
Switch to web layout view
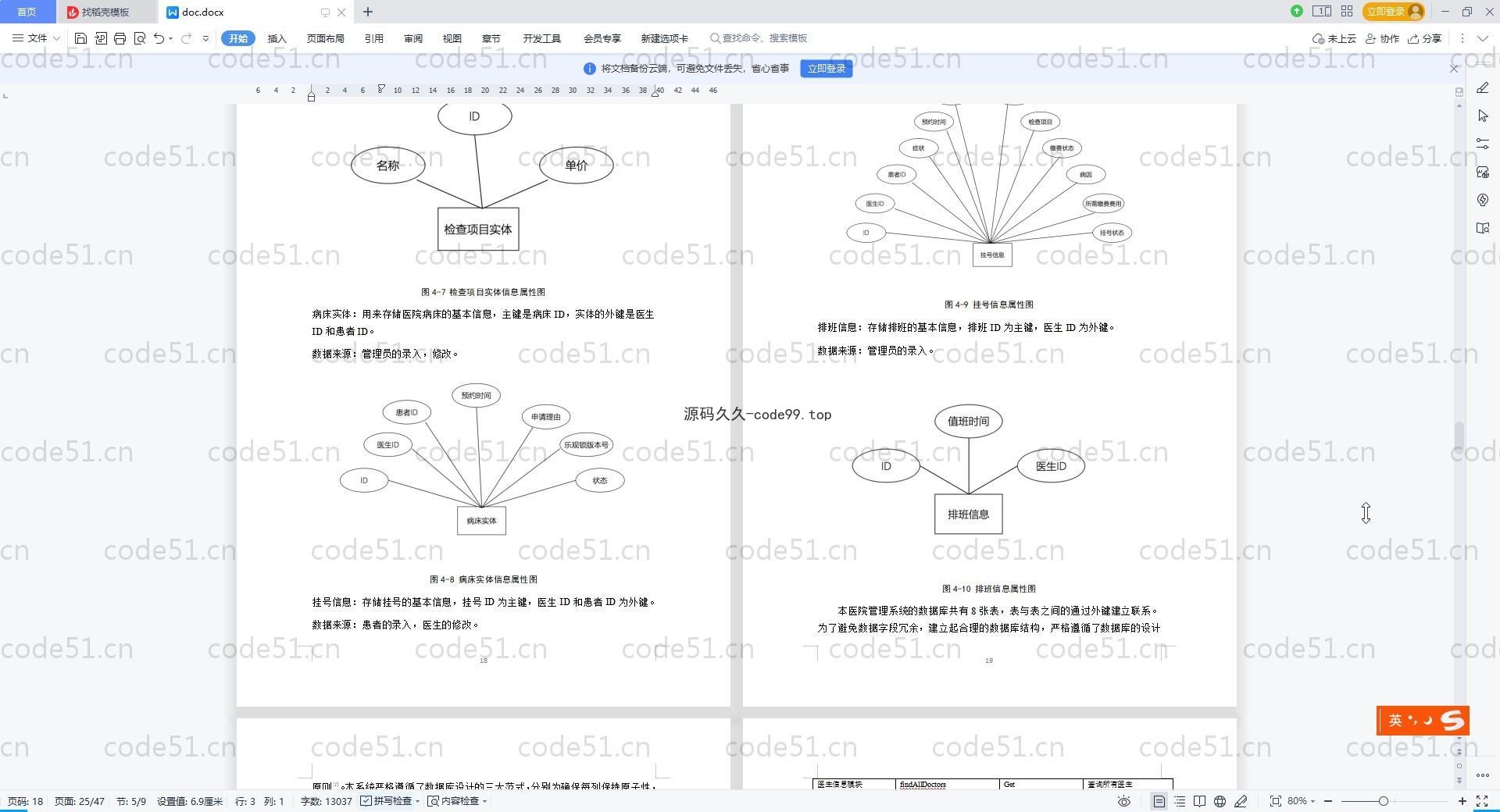1220,801
